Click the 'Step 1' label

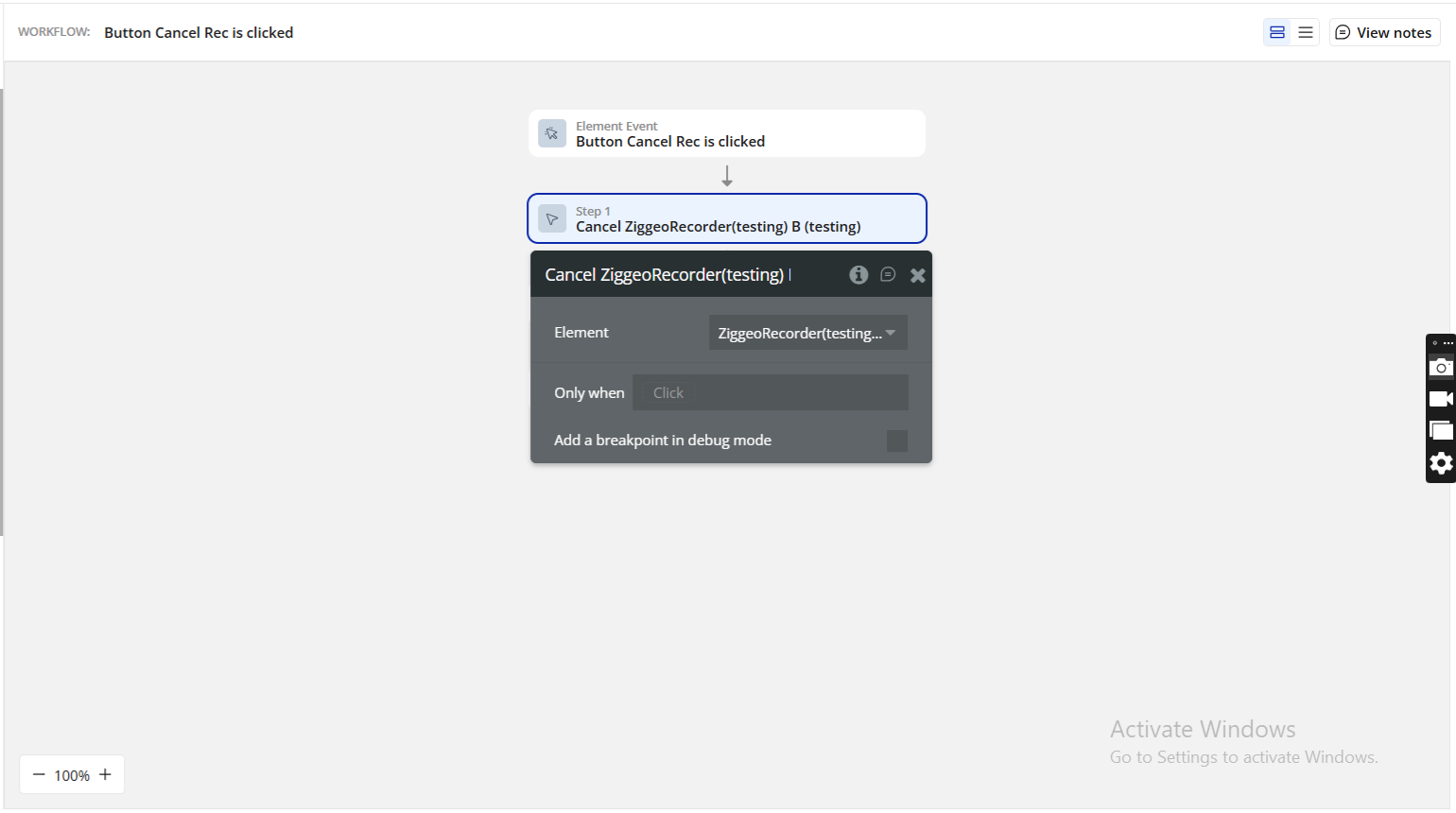click(593, 211)
